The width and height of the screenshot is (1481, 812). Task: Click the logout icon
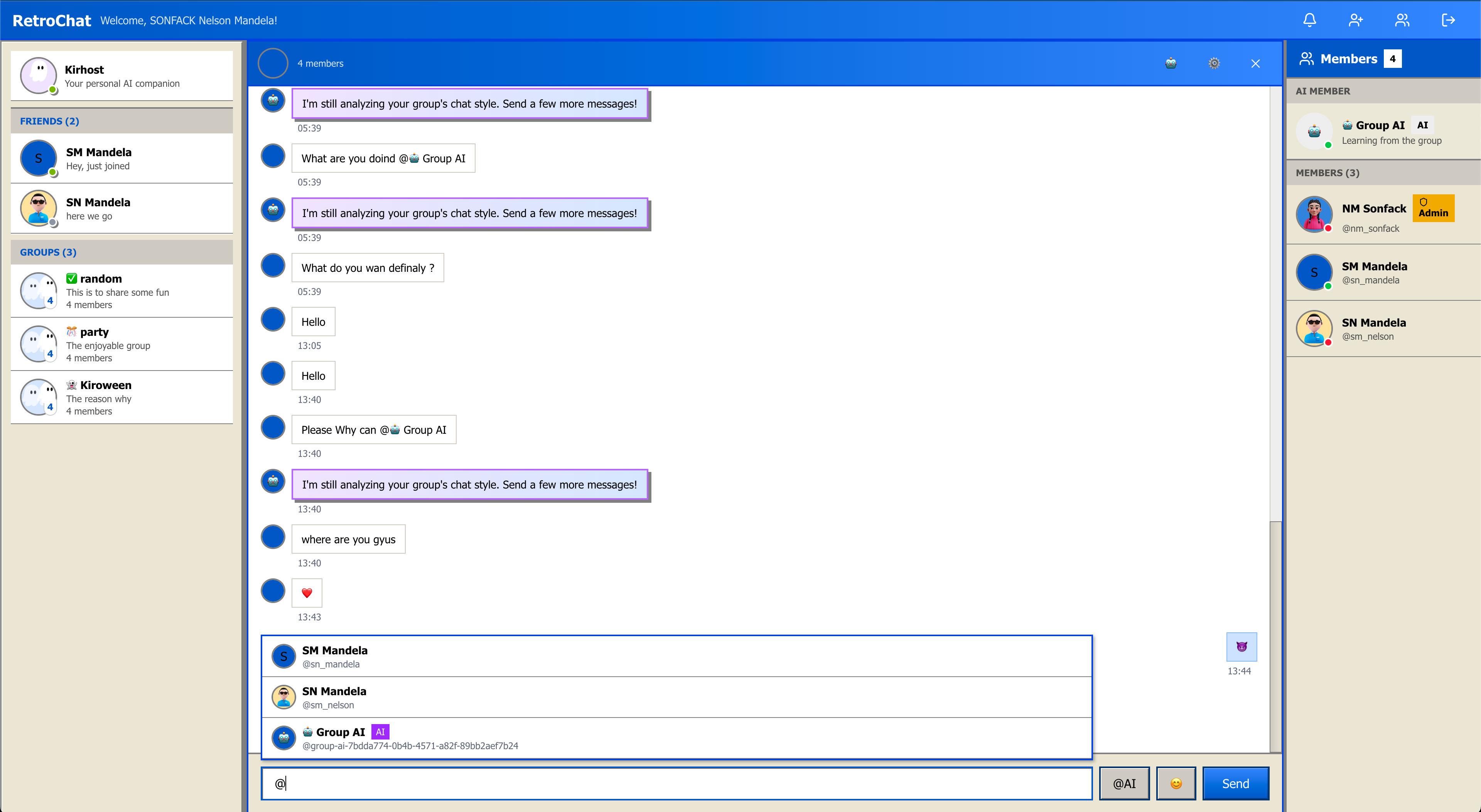point(1448,20)
